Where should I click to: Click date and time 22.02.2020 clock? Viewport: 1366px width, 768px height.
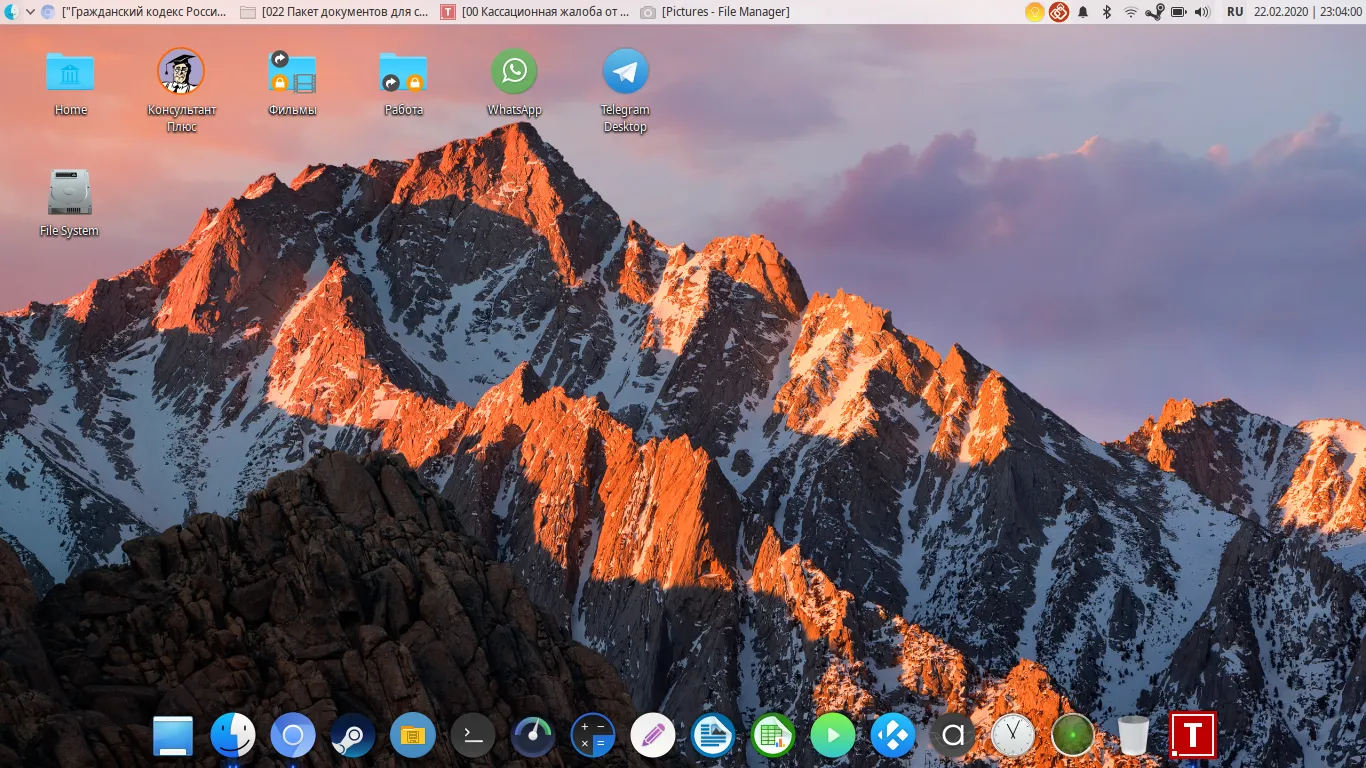pyautogui.click(x=1308, y=12)
